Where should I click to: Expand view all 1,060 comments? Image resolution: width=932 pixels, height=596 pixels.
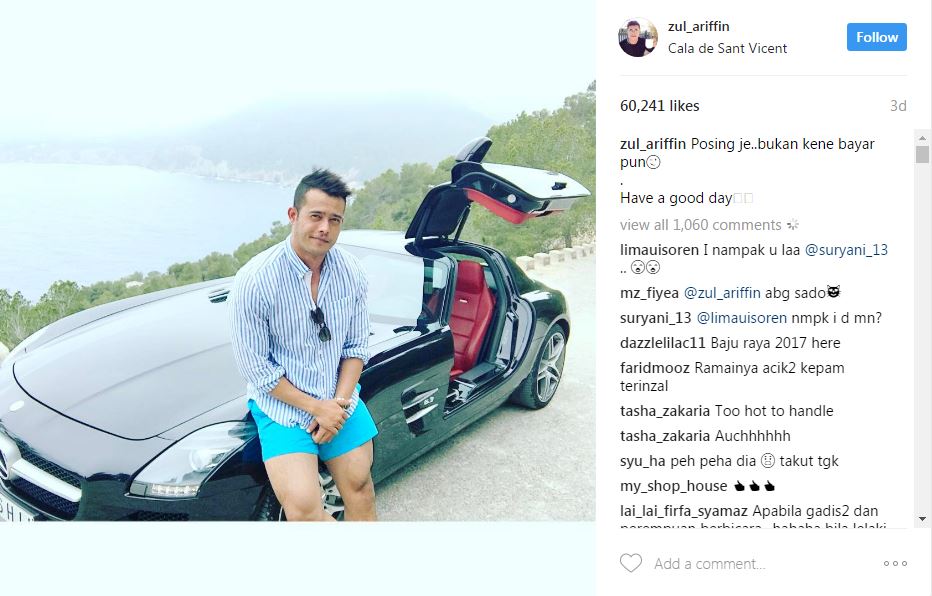(x=701, y=225)
